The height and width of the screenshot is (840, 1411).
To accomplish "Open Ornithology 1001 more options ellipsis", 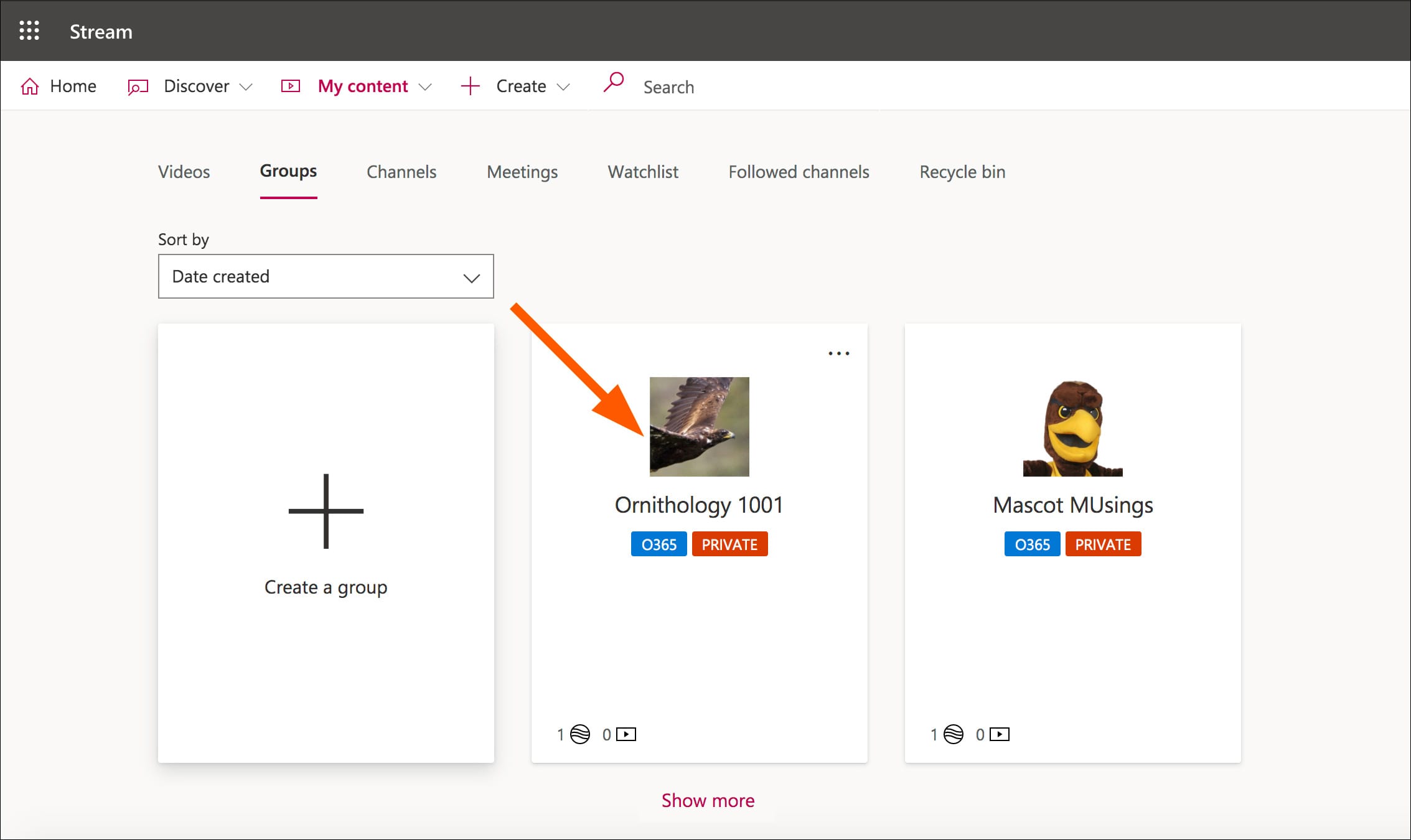I will tap(838, 353).
